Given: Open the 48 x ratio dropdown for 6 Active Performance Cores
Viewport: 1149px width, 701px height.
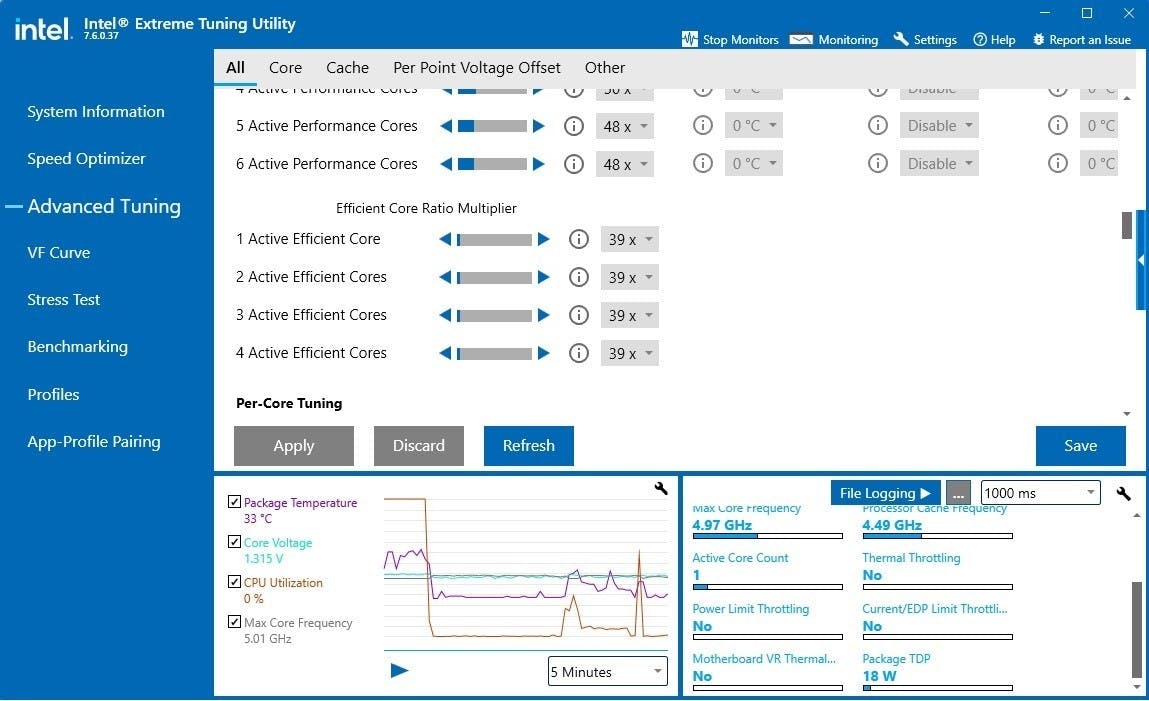Looking at the screenshot, I should [x=626, y=164].
